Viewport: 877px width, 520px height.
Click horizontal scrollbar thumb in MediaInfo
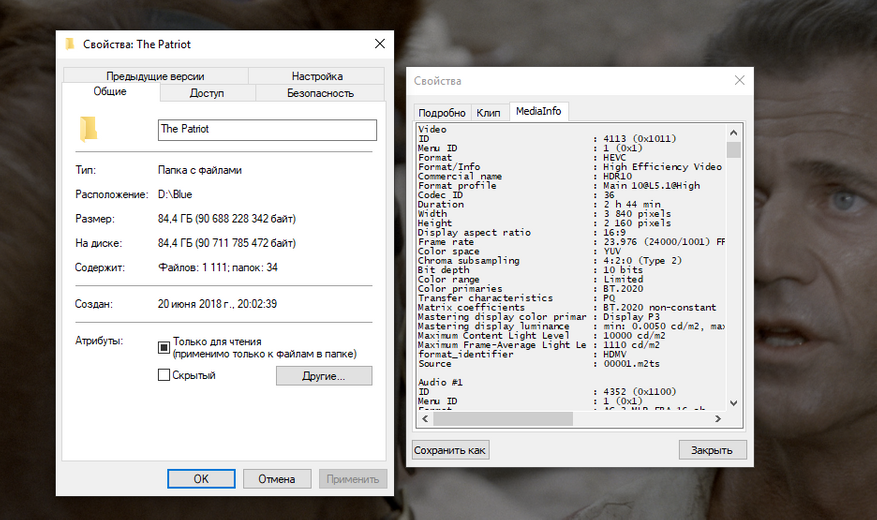(502, 419)
